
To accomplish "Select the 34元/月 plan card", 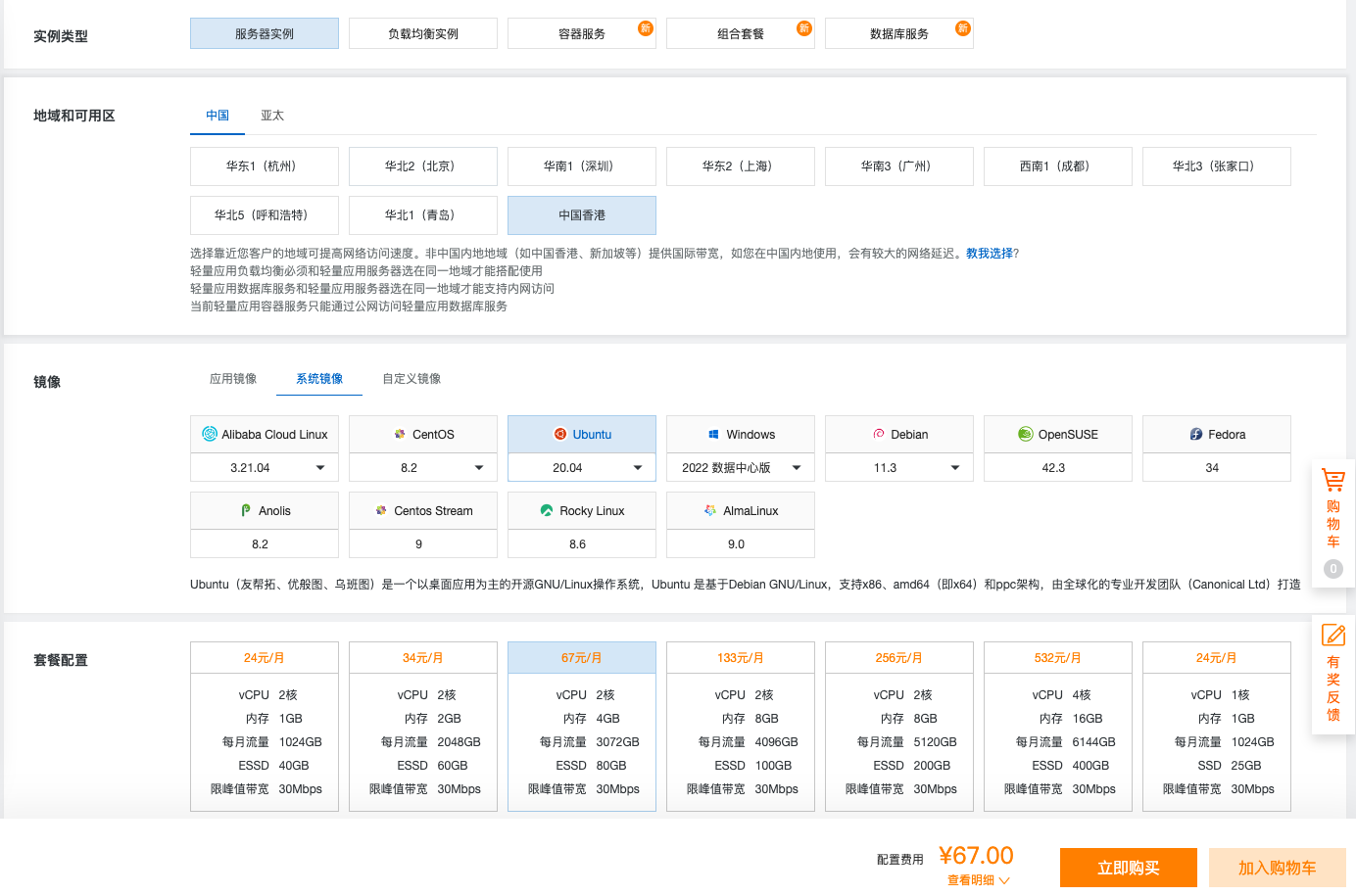I will (423, 727).
